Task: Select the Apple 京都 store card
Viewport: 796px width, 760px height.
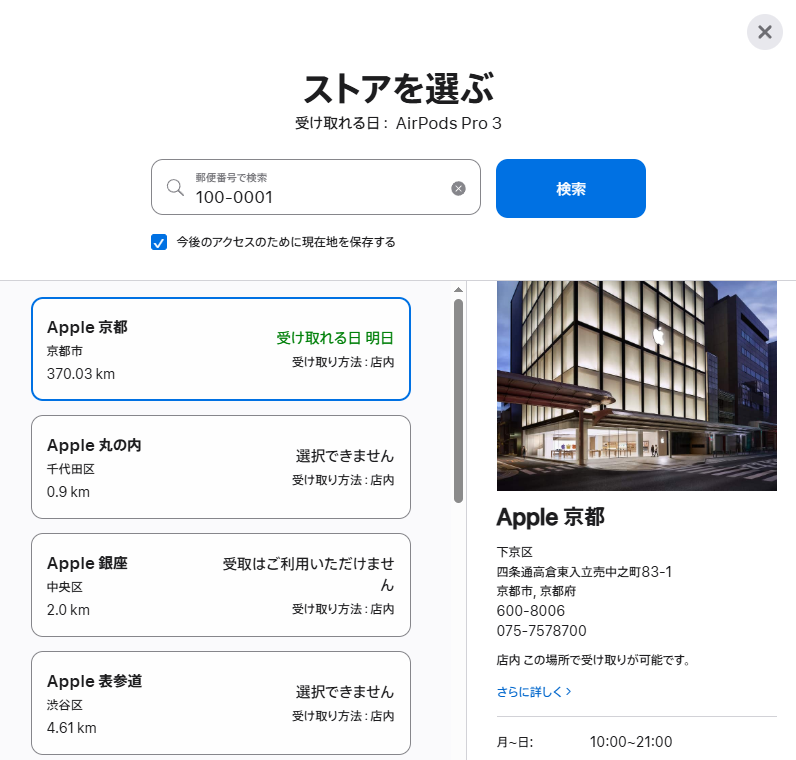Action: point(221,349)
